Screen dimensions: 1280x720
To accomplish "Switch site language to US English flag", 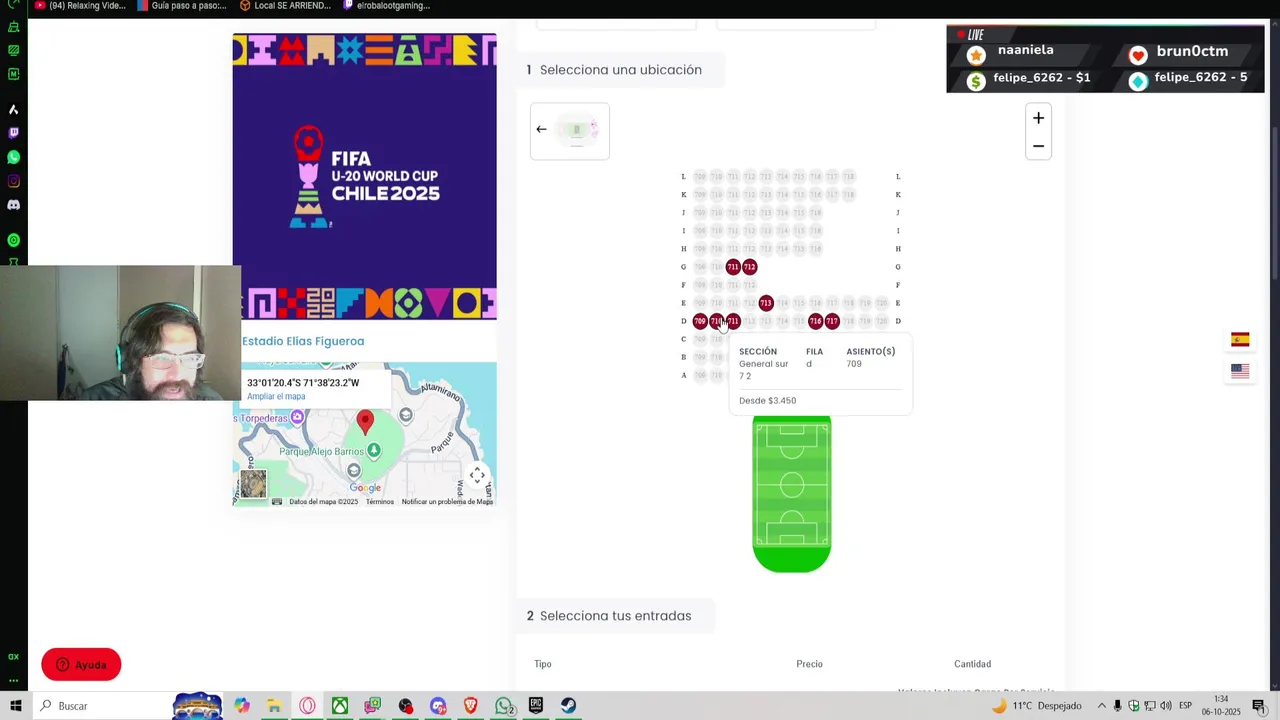I will 1240,371.
